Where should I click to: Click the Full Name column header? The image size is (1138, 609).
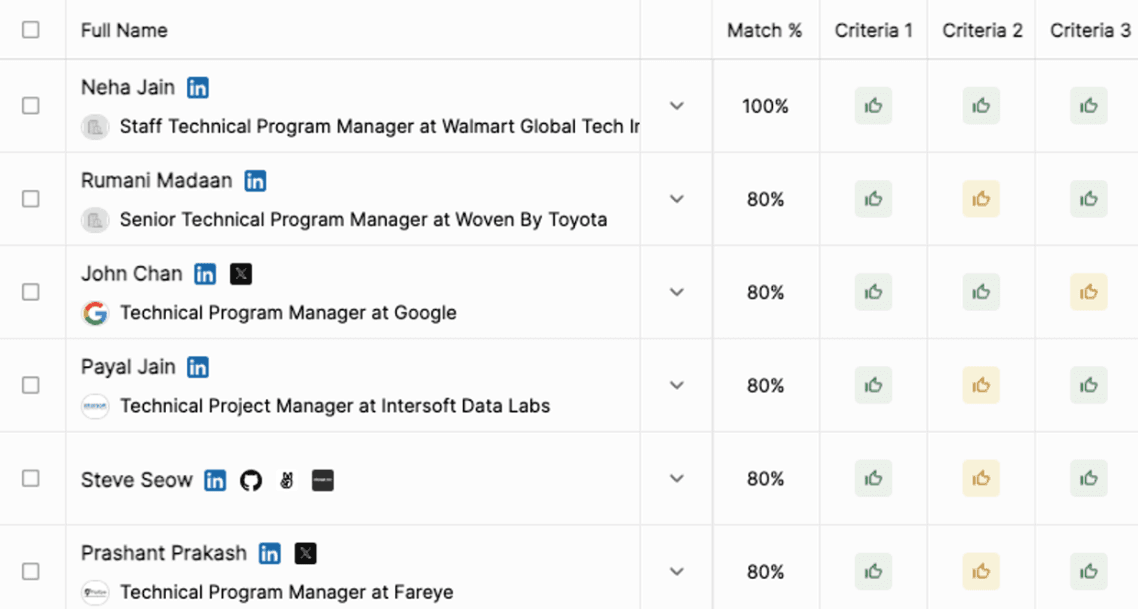(x=124, y=30)
